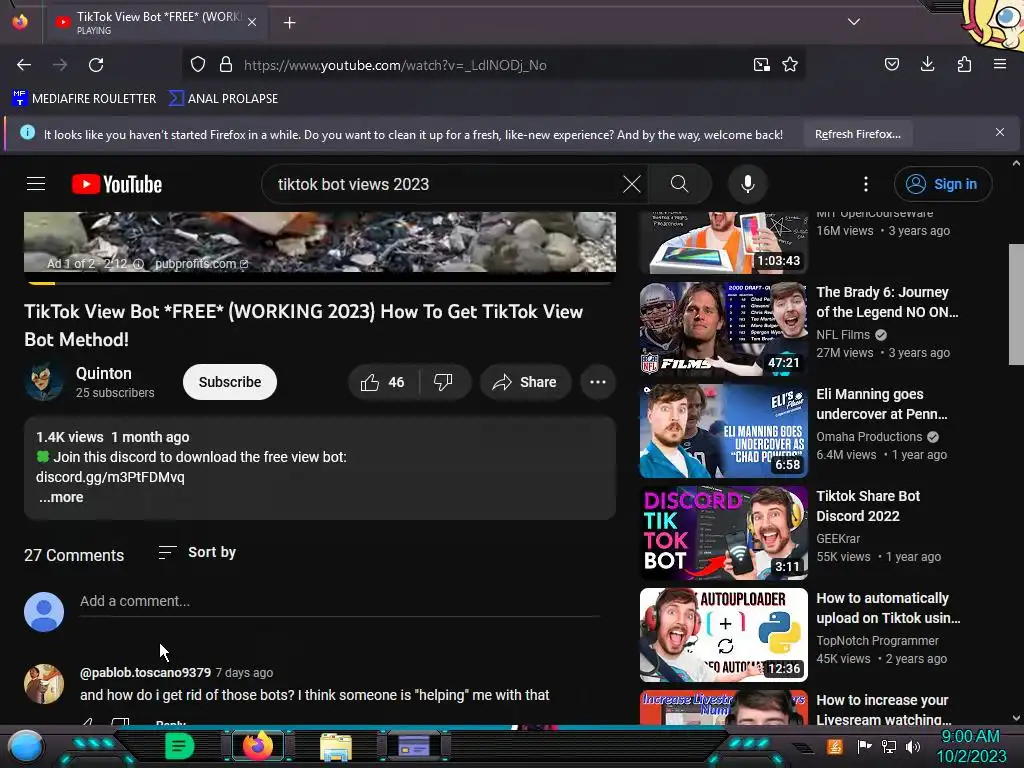Screen dimensions: 1024x768
Task: Open the Quinton channel name link
Action: 104,374
